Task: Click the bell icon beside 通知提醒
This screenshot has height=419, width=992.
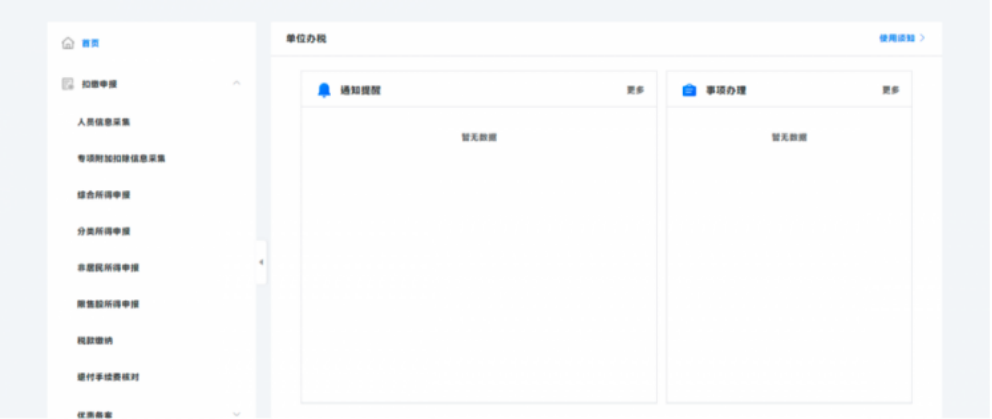Action: (324, 91)
